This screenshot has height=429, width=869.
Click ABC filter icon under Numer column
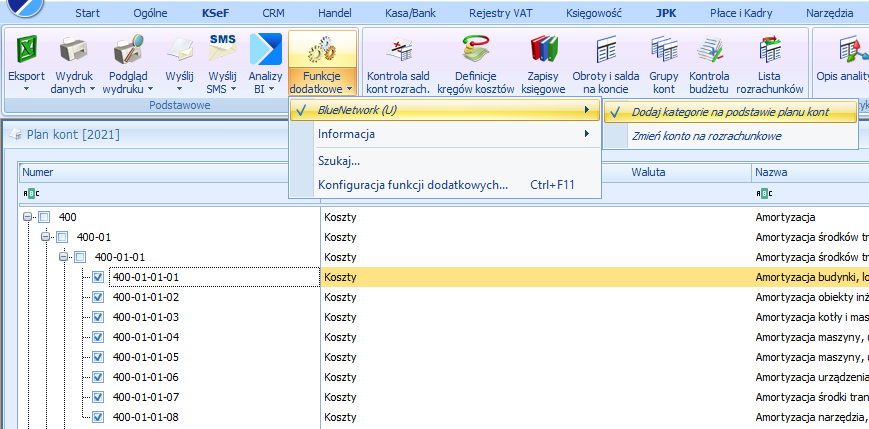pyautogui.click(x=31, y=193)
